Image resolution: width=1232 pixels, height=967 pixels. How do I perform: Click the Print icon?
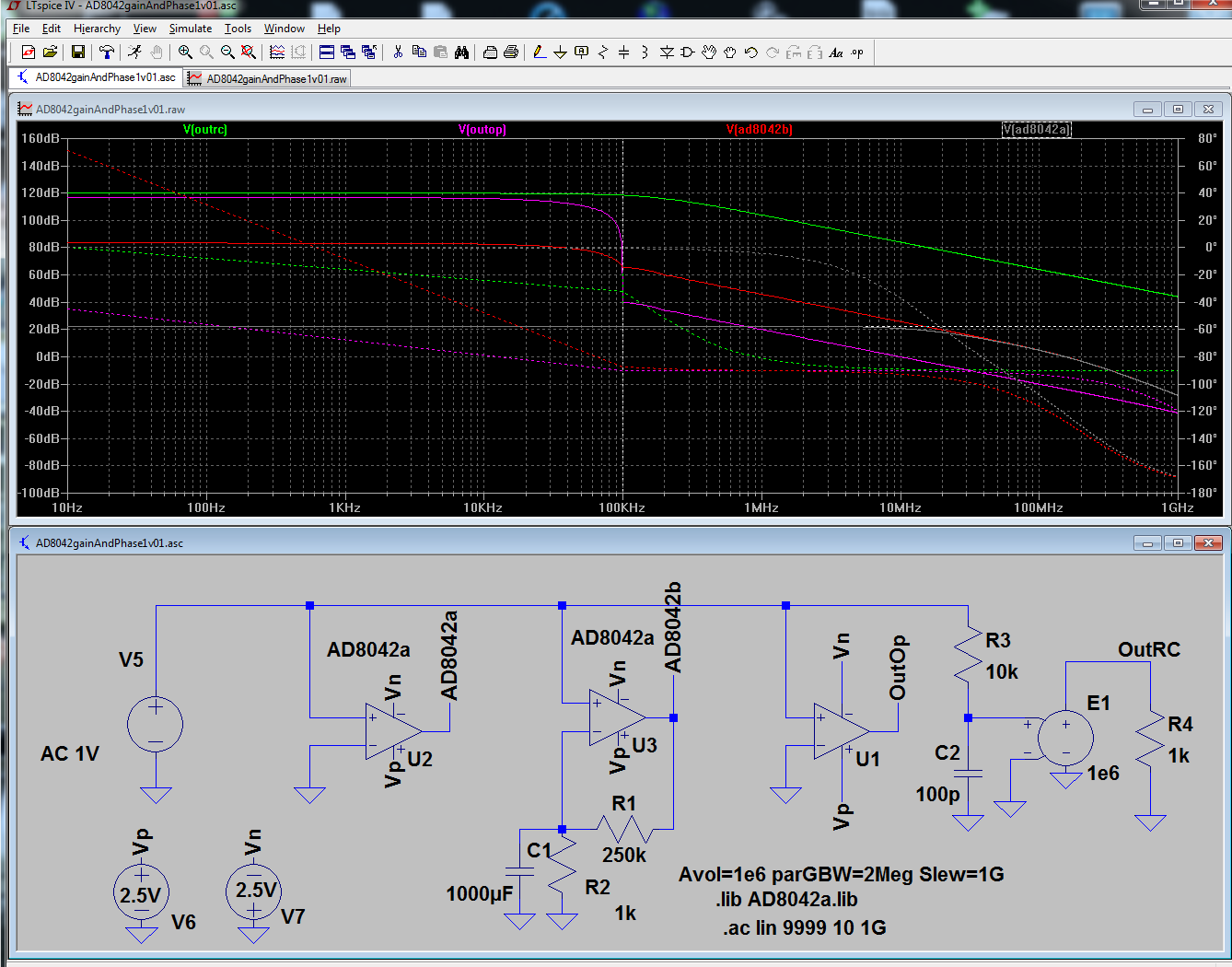tap(490, 52)
